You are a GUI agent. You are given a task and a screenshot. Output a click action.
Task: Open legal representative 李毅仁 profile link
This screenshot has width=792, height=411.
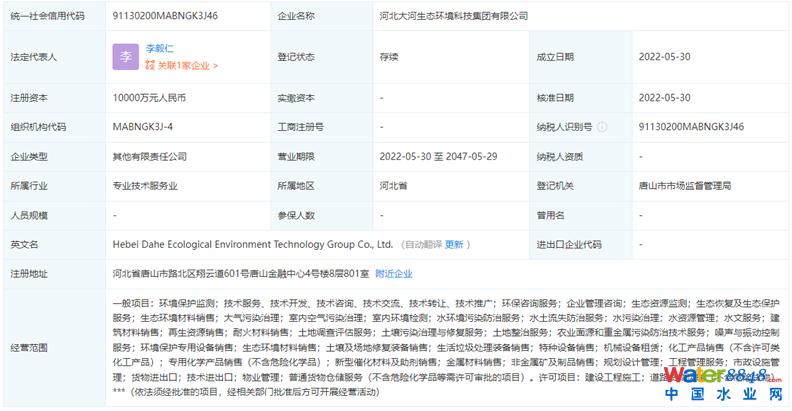[x=161, y=48]
